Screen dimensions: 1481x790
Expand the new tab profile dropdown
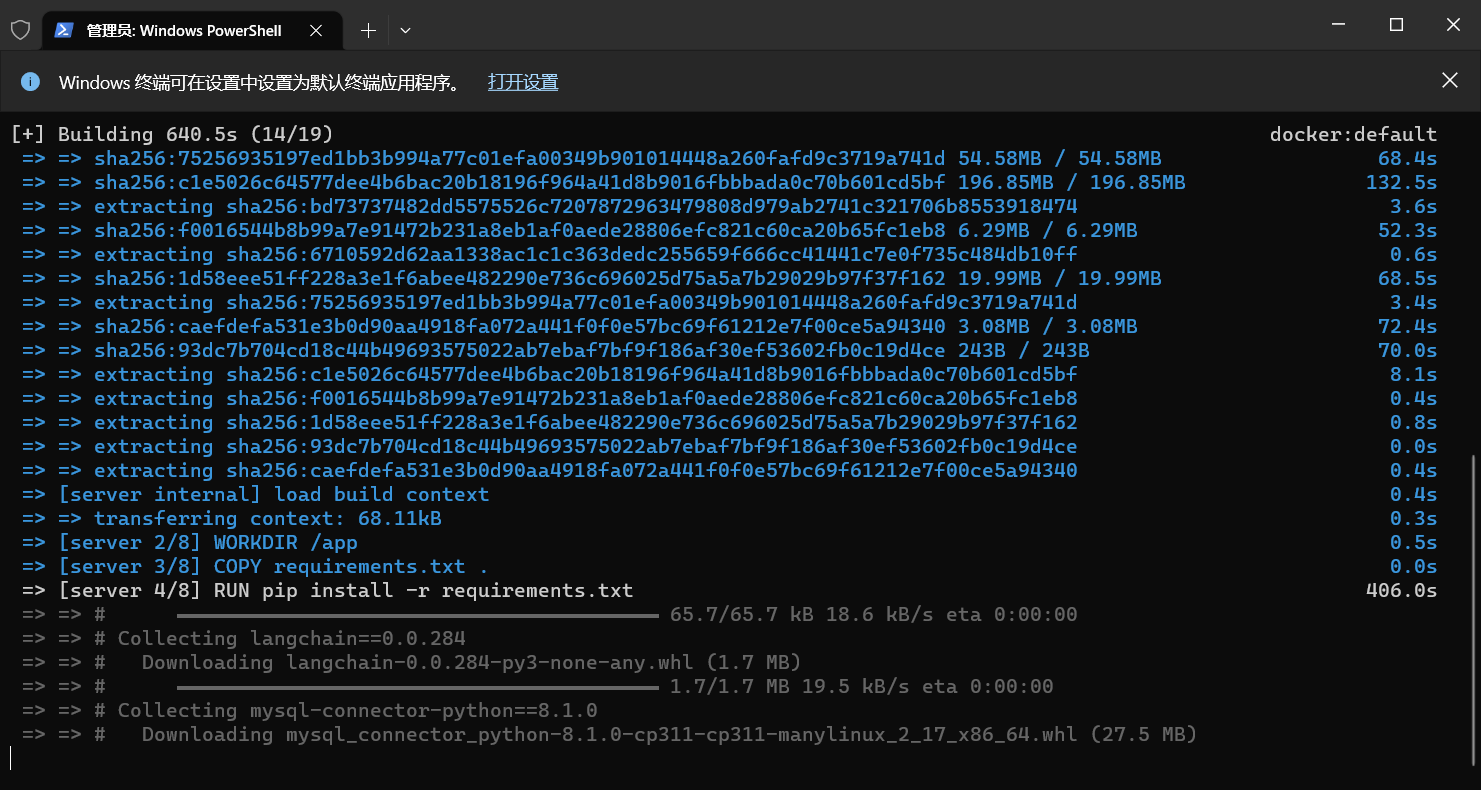[x=405, y=31]
